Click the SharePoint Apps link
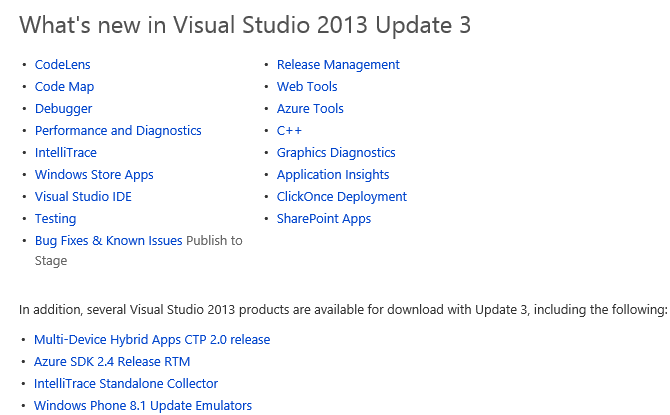This screenshot has width=670, height=415. tap(324, 219)
